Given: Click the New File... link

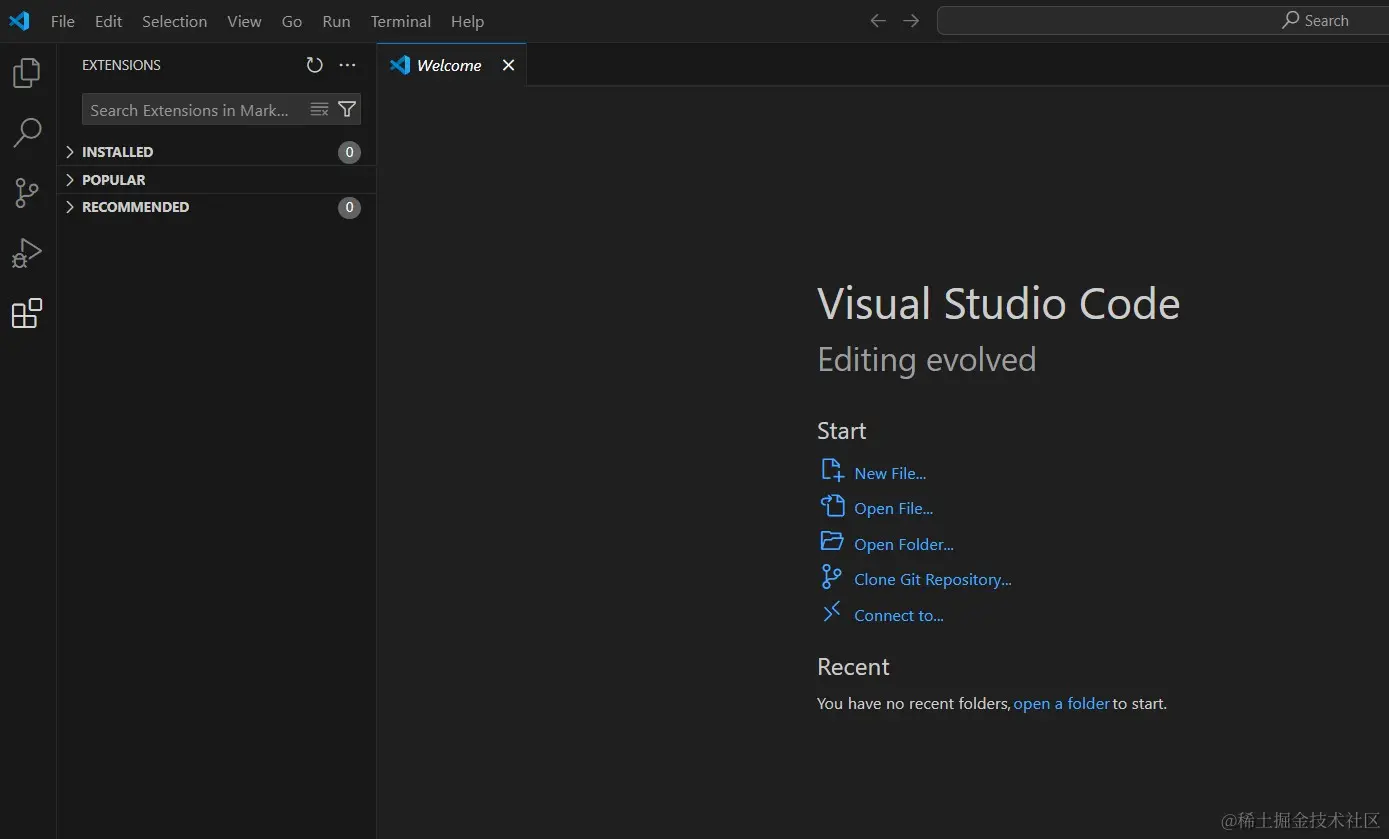Looking at the screenshot, I should 890,473.
